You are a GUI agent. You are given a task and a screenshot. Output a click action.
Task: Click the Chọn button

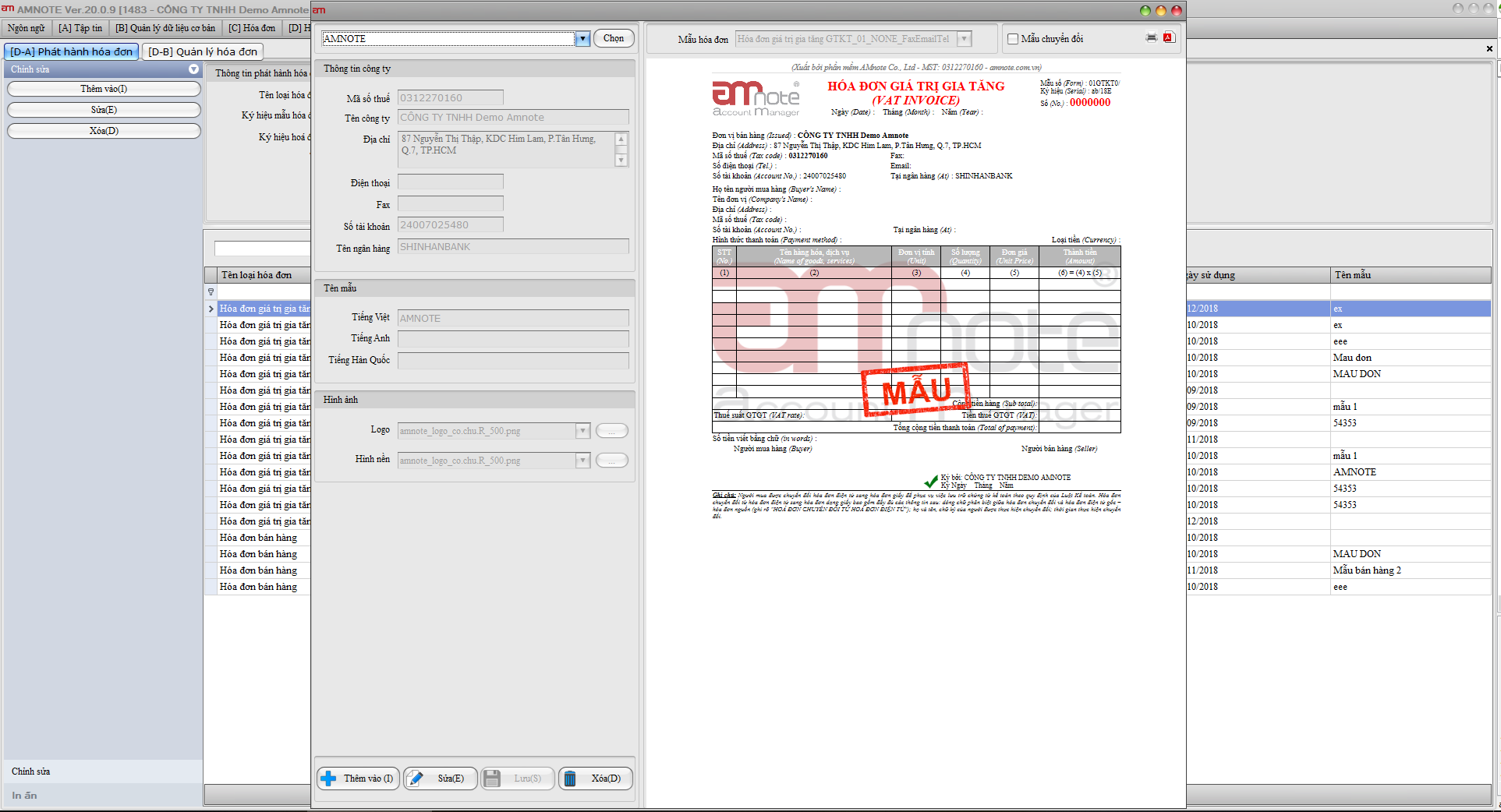pos(614,38)
